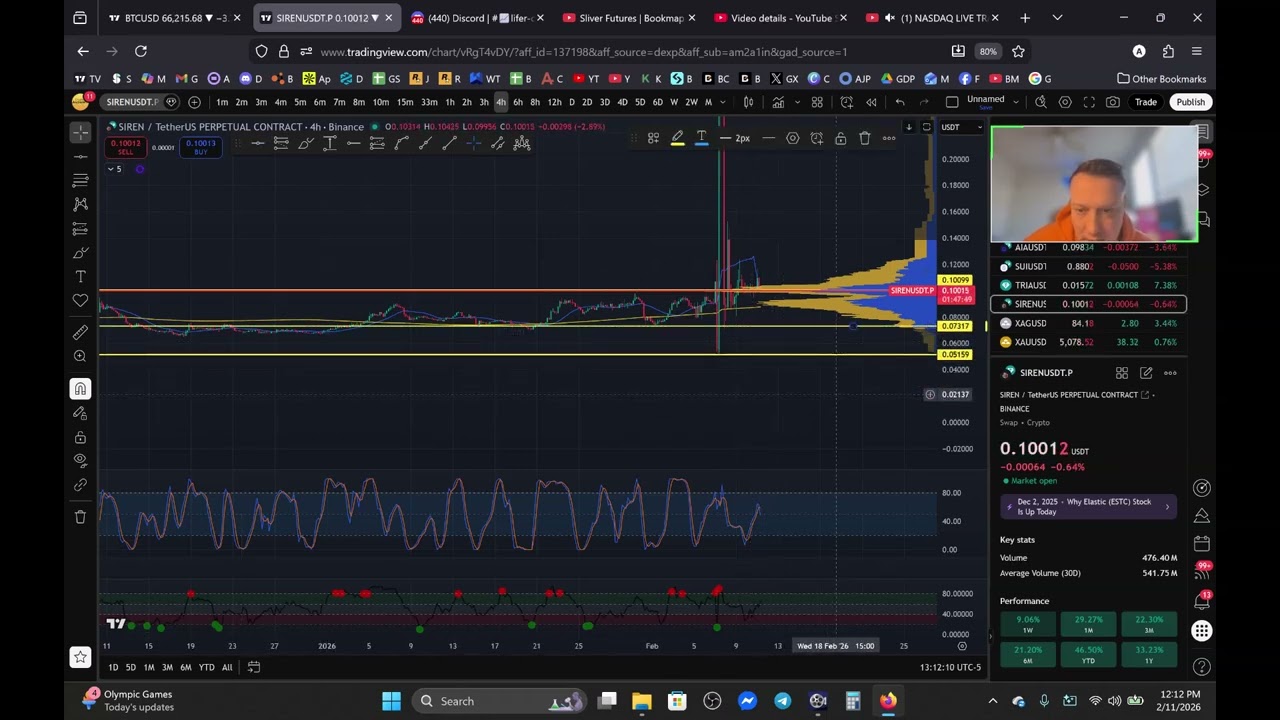This screenshot has width=1280, height=720.
Task: Toggle the magnet mode
Action: [80, 389]
